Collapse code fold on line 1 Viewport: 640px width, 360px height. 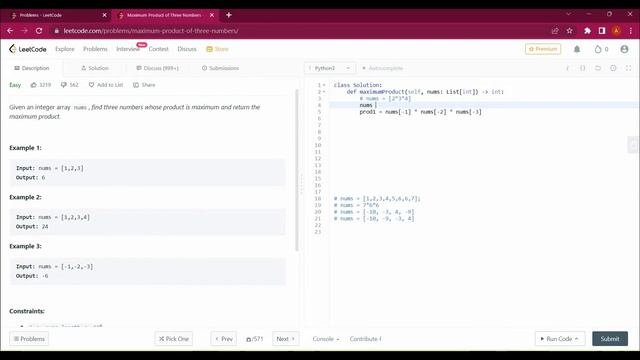pyautogui.click(x=324, y=85)
